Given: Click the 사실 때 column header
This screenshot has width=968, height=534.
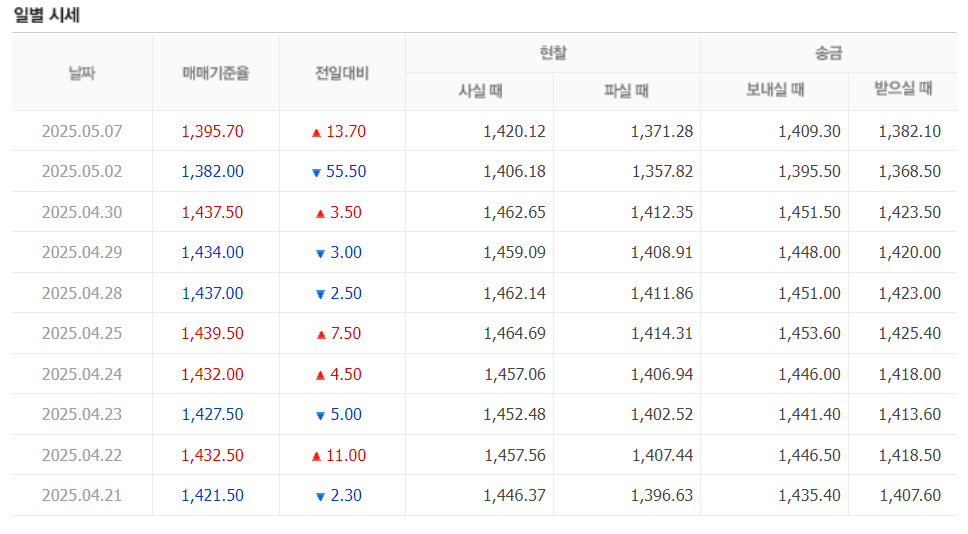Looking at the screenshot, I should point(480,91).
